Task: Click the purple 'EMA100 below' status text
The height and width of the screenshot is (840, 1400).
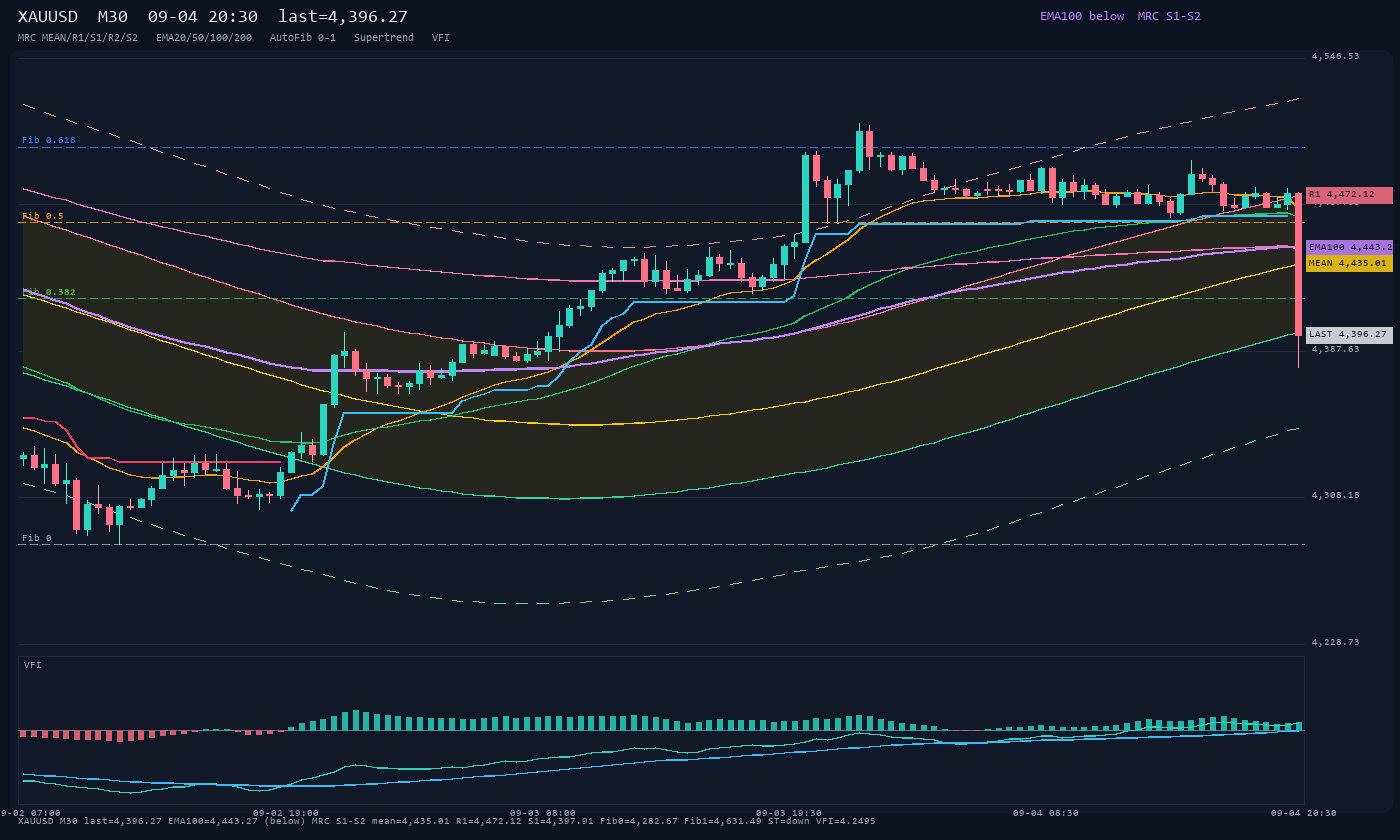Action: tap(1082, 16)
